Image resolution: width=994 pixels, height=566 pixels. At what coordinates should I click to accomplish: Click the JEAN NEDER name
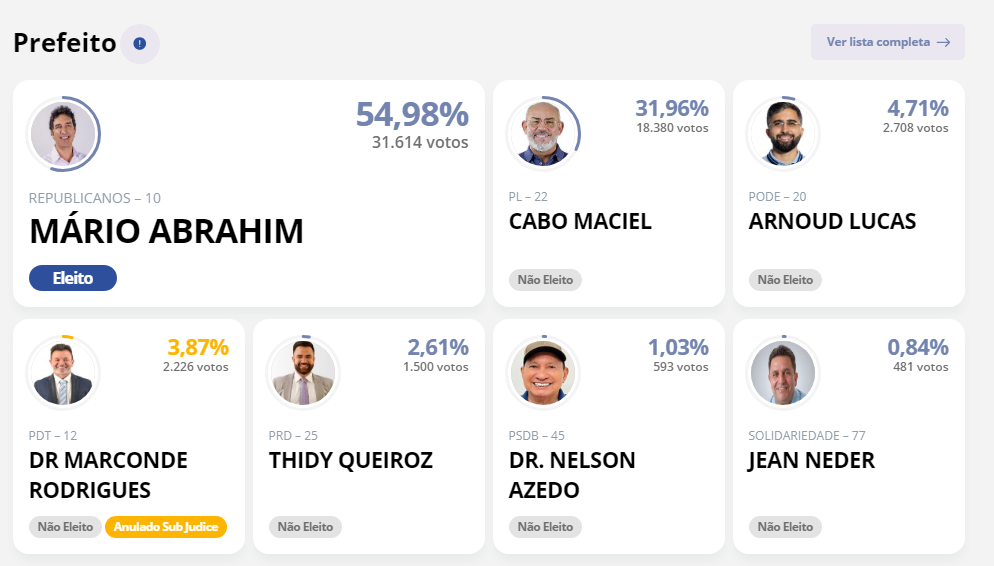tap(811, 460)
